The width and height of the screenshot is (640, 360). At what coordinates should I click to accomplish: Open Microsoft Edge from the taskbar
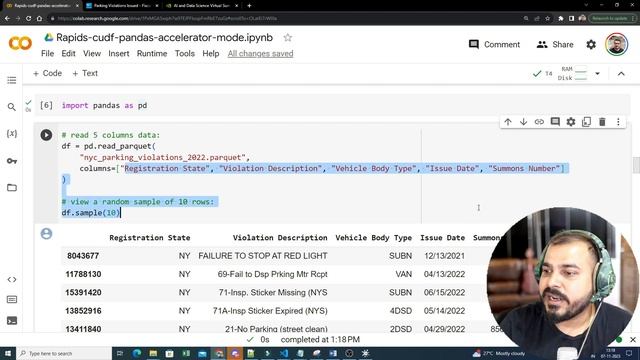137,353
